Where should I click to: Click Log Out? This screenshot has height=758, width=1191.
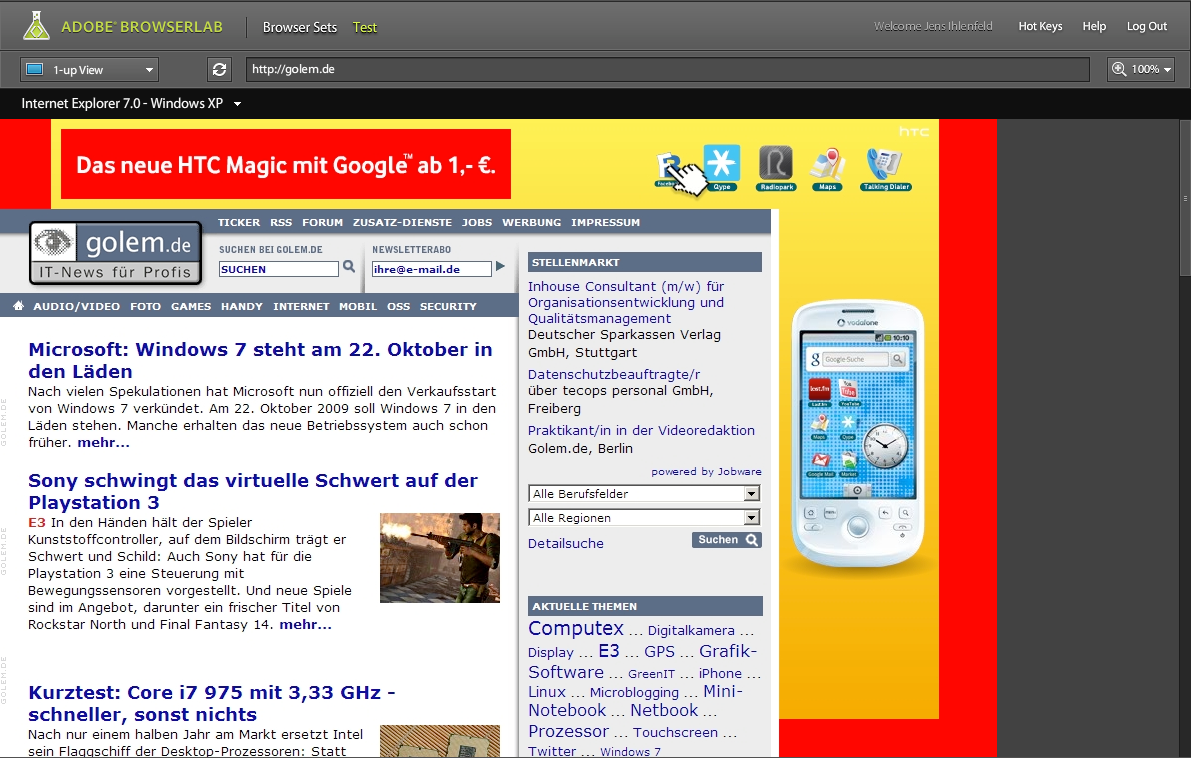[1146, 26]
